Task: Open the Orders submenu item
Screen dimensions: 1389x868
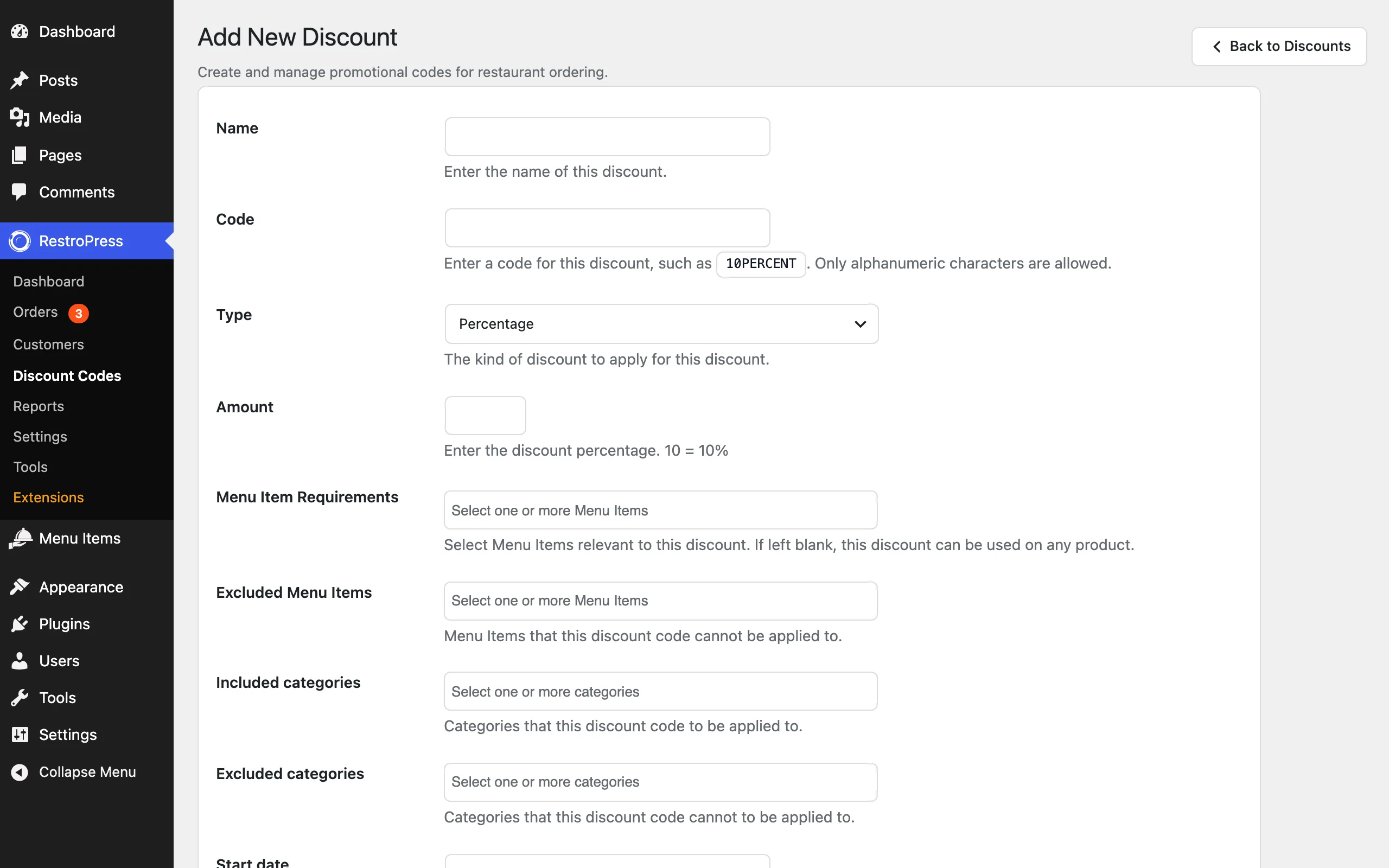Action: point(36,312)
